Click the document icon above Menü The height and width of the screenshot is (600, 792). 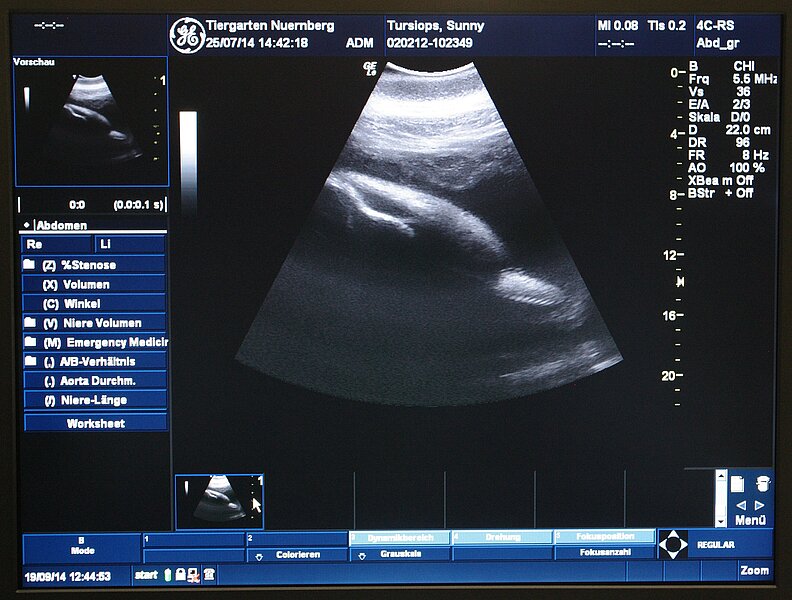(738, 484)
